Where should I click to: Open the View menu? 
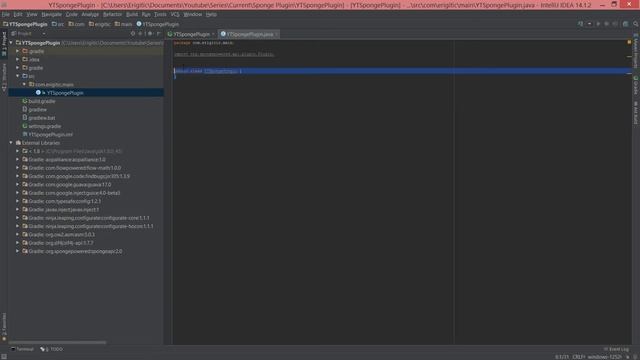pyautogui.click(x=32, y=14)
